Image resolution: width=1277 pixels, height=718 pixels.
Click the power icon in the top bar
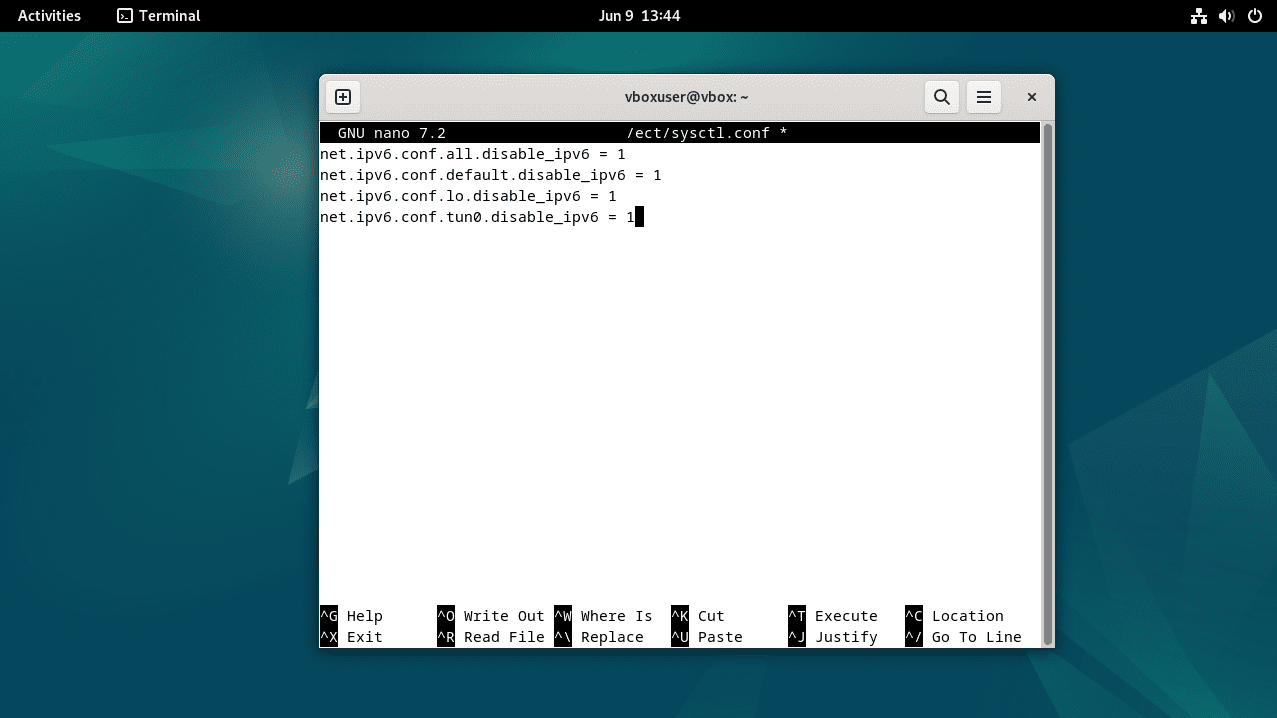tap(1255, 16)
